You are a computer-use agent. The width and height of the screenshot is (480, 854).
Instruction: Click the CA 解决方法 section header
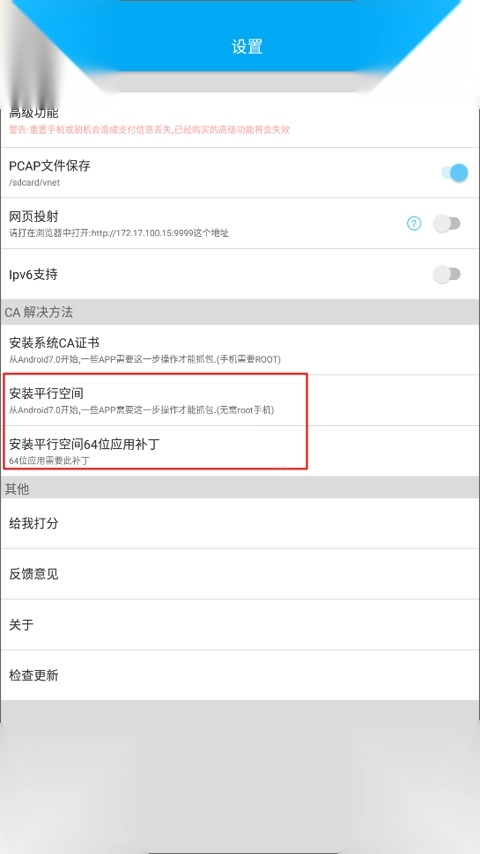[240, 312]
